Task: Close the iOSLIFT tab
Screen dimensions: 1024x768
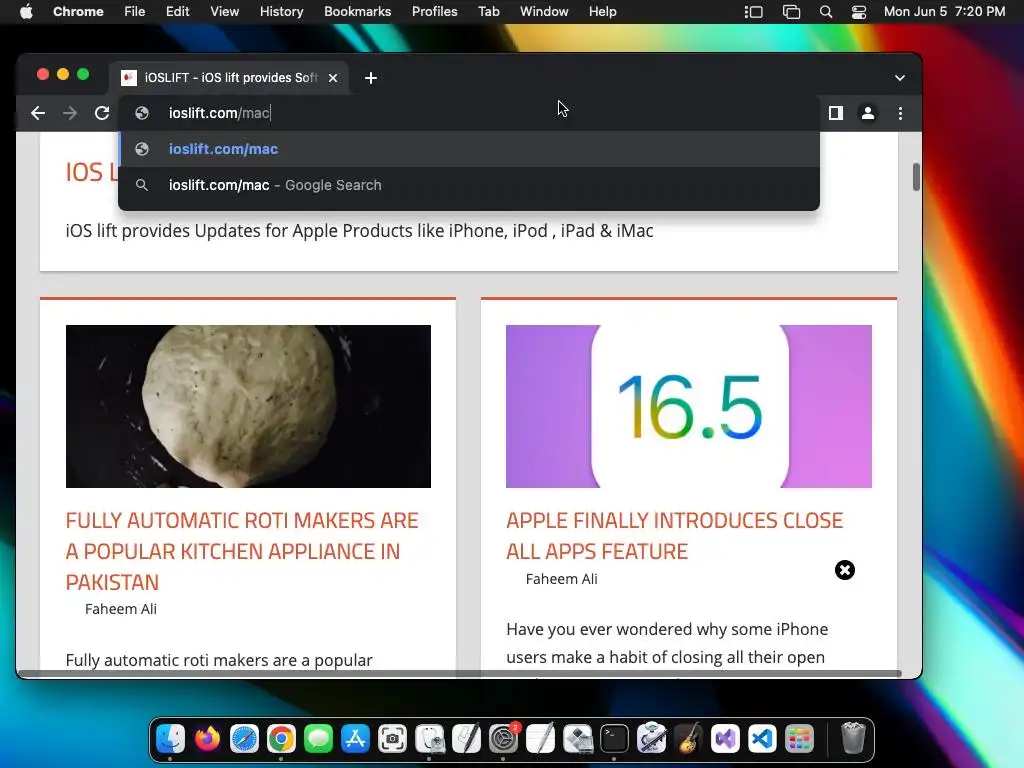Action: click(333, 78)
